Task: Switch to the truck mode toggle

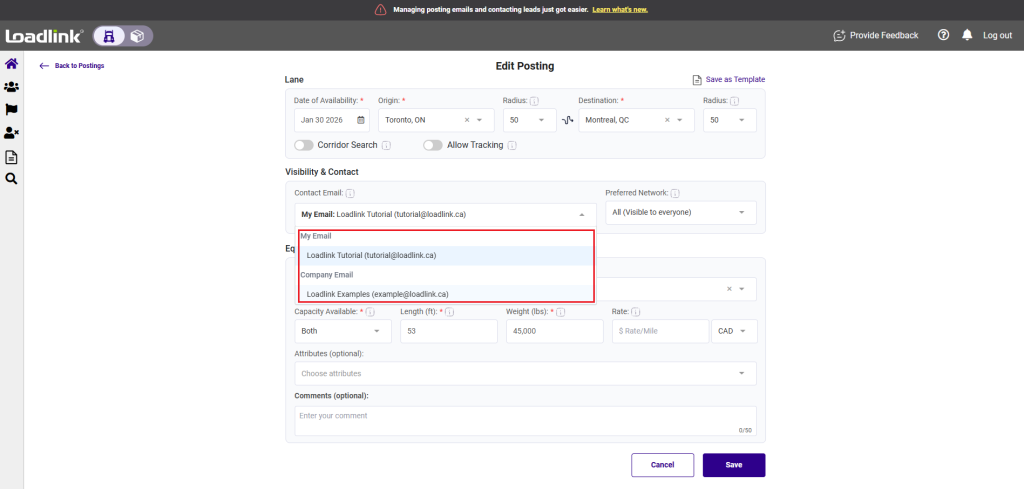Action: 109,36
